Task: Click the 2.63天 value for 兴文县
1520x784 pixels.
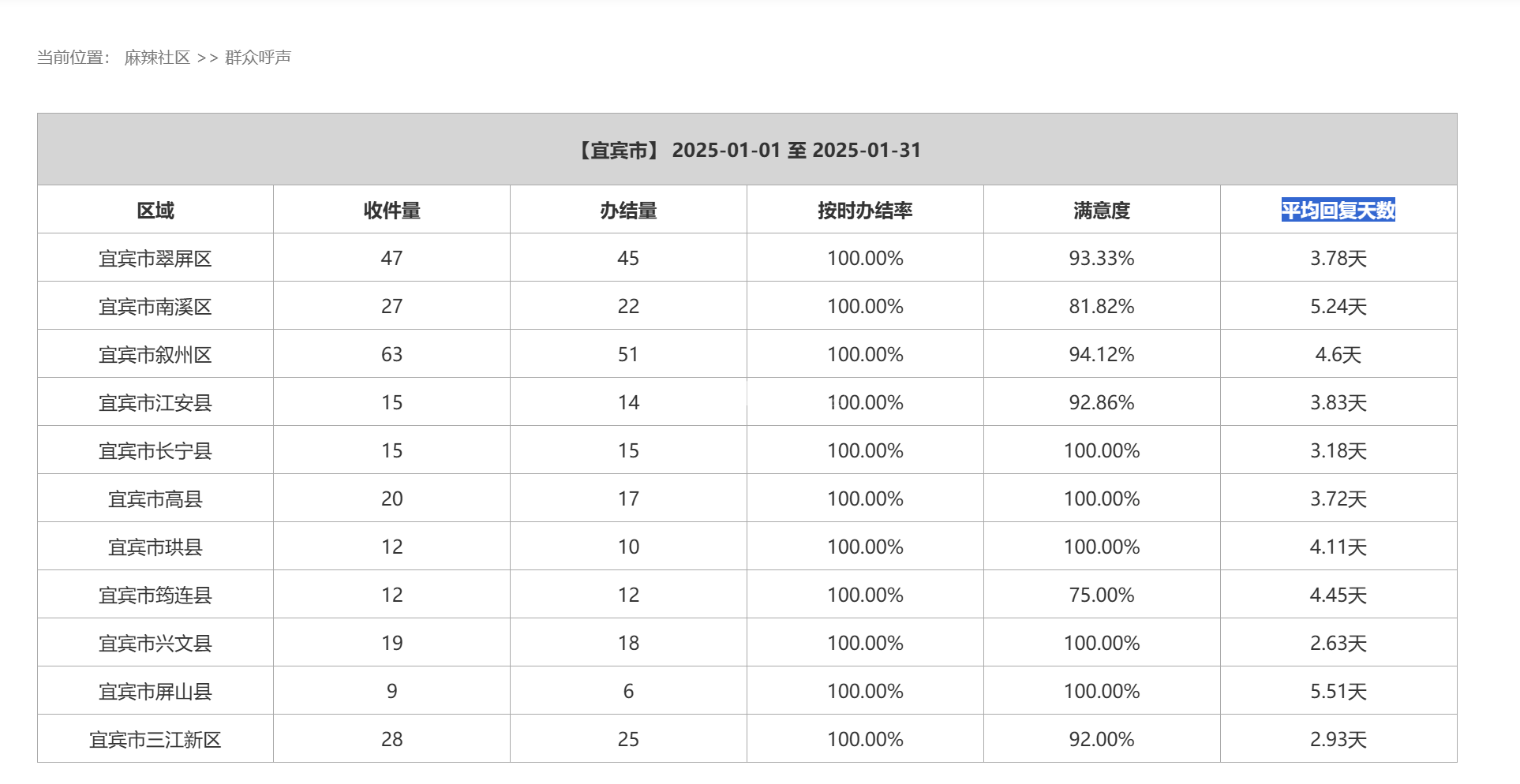Action: [1338, 644]
